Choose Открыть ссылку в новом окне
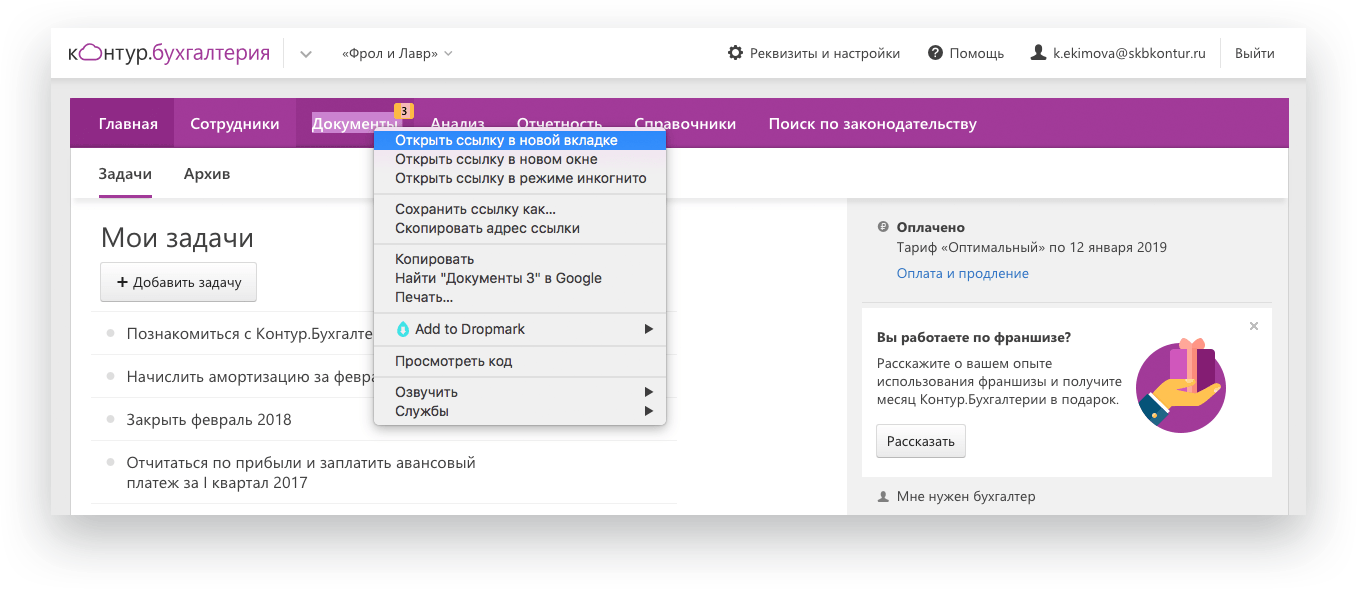 [x=520, y=159]
